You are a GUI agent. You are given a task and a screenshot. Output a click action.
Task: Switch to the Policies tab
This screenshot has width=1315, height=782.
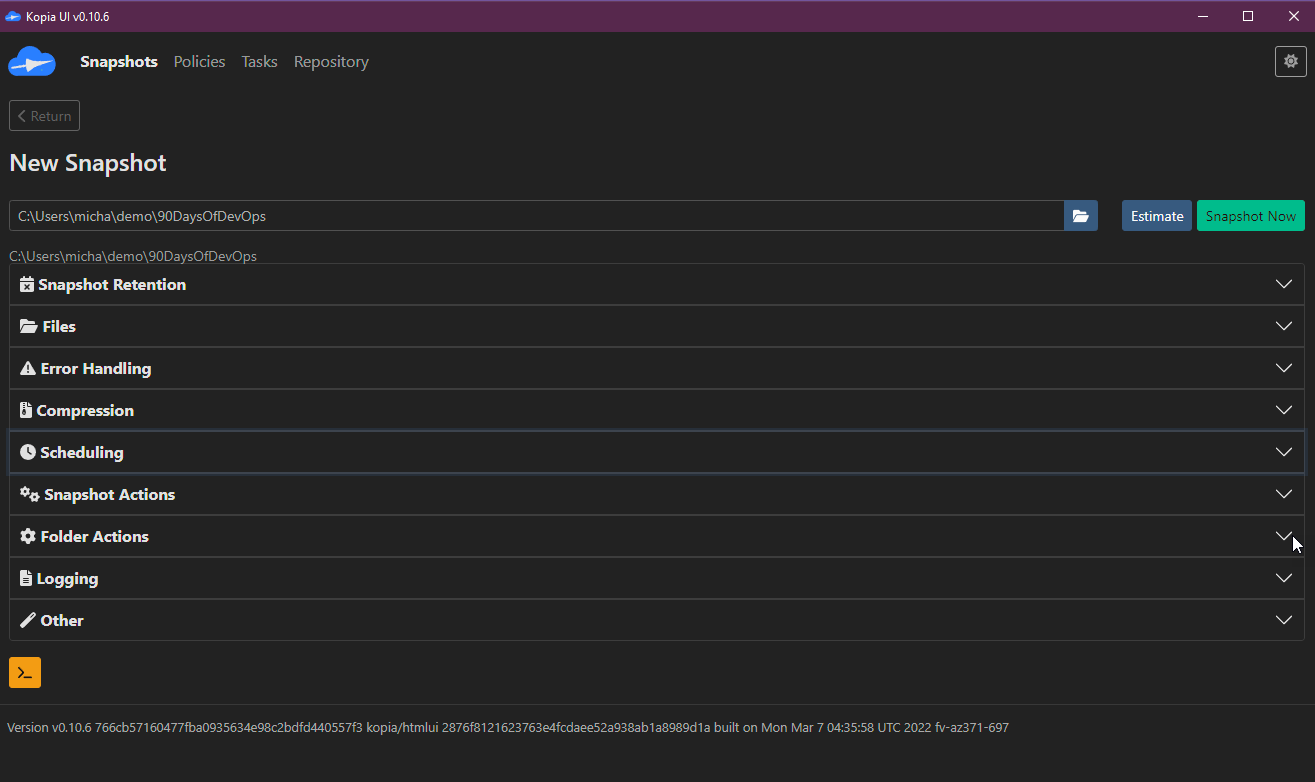click(x=199, y=62)
